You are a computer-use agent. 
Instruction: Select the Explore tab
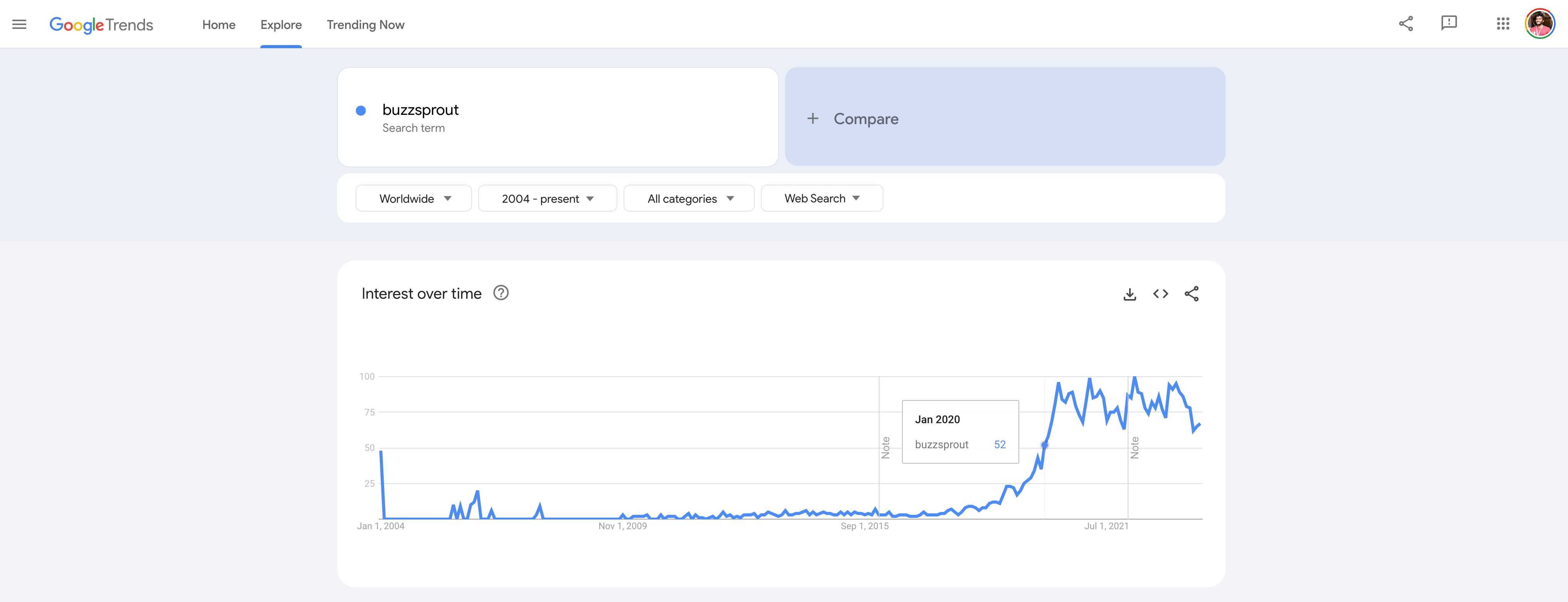coord(281,25)
